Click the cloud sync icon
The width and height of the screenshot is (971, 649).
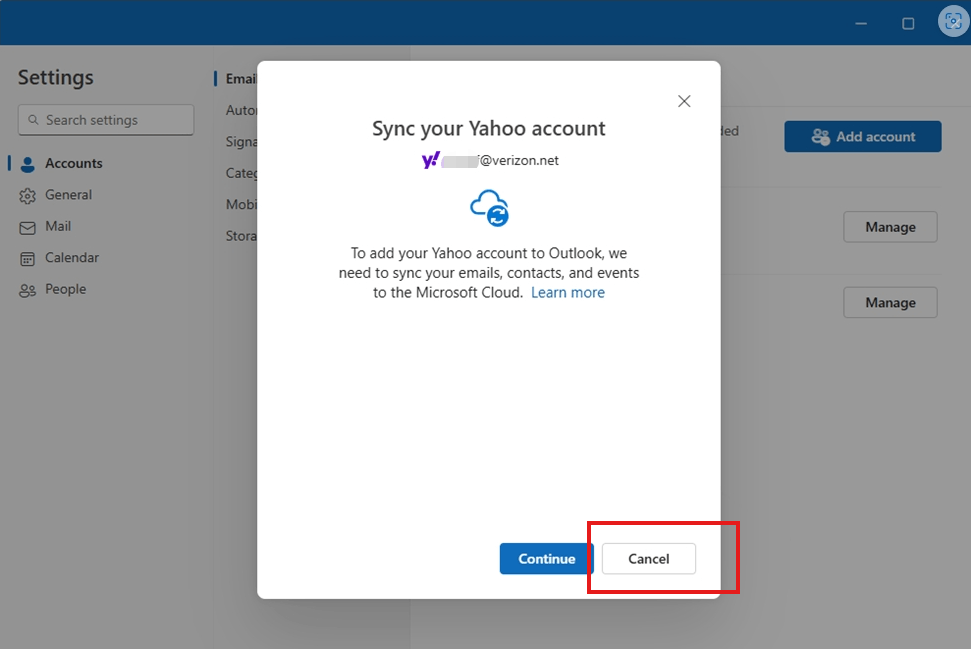click(489, 207)
